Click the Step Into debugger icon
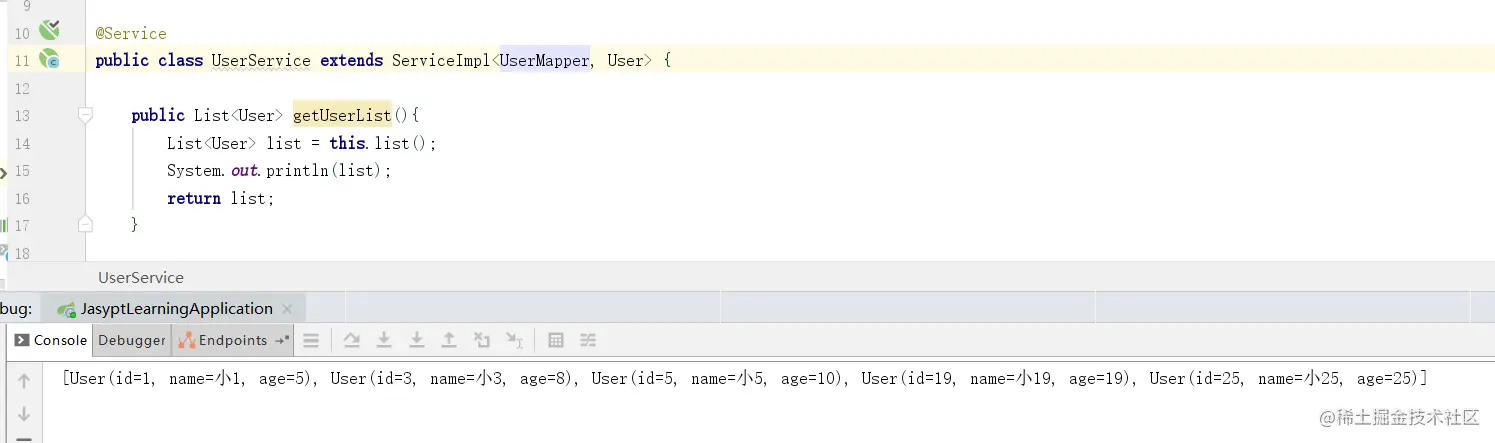This screenshot has height=443, width=1495. coord(383,341)
